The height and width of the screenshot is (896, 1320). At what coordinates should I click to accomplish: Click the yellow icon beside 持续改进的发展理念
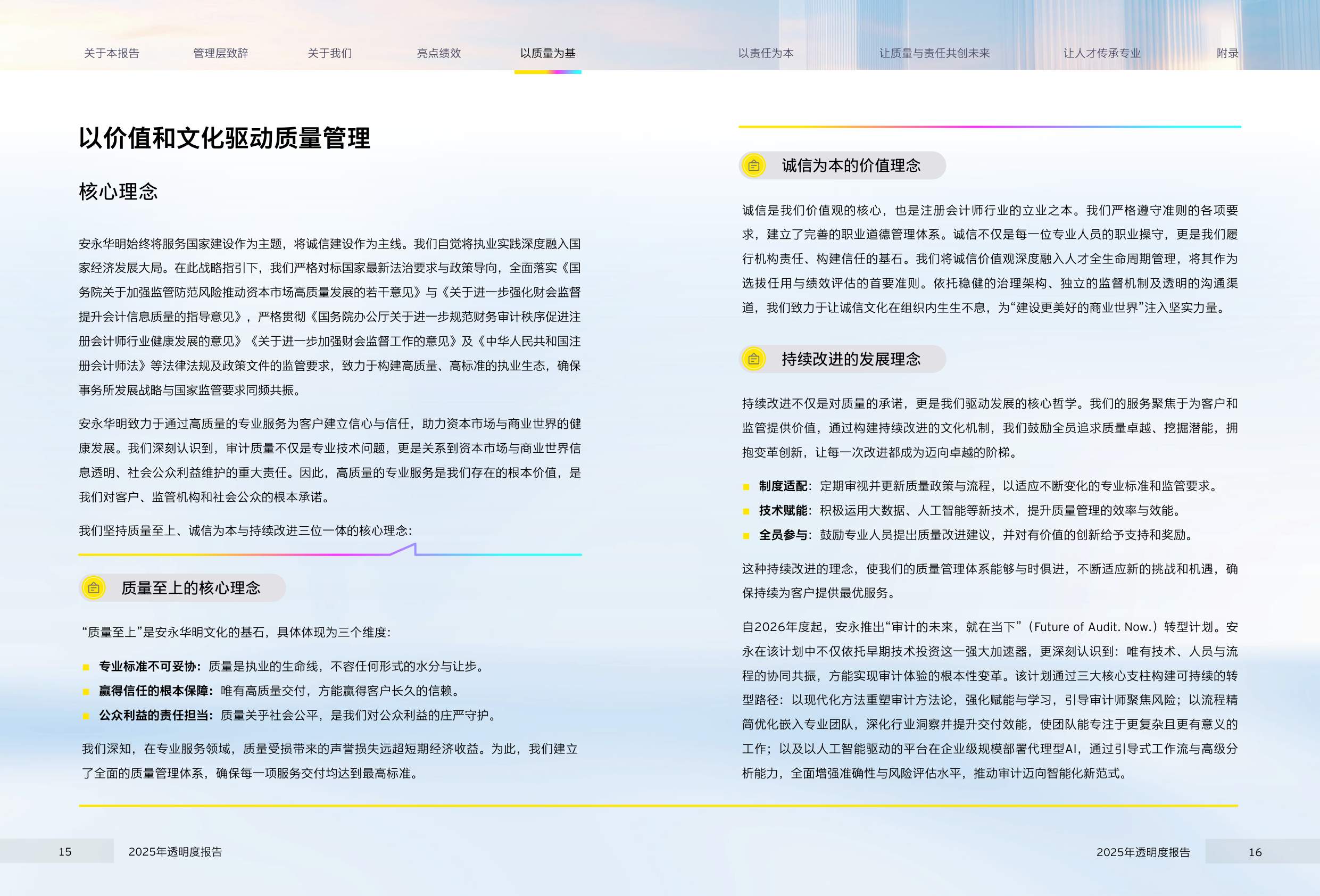[754, 359]
